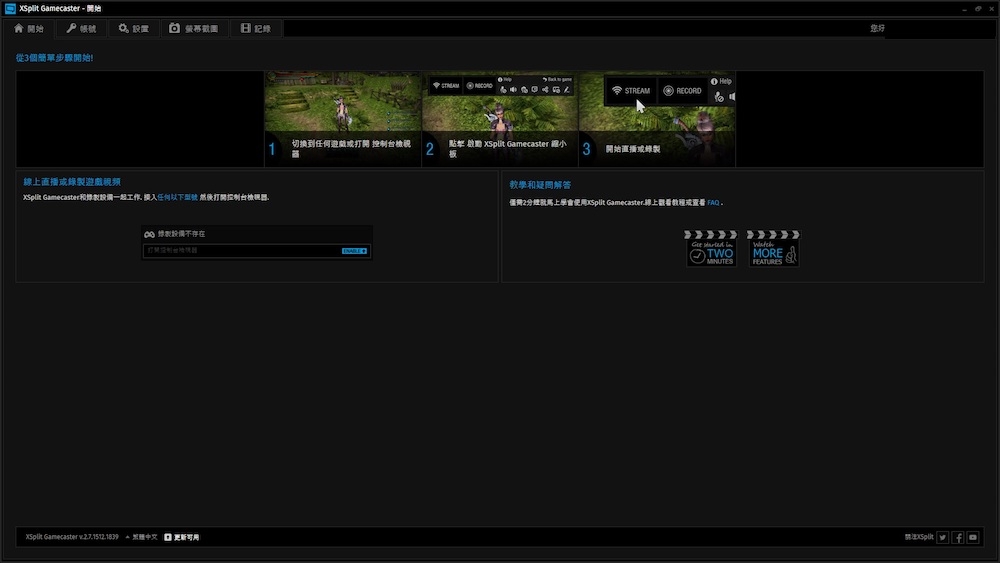Viewport: 1000px width, 563px height.
Task: Click the 任何以下架號 capture devices link
Action: (176, 198)
